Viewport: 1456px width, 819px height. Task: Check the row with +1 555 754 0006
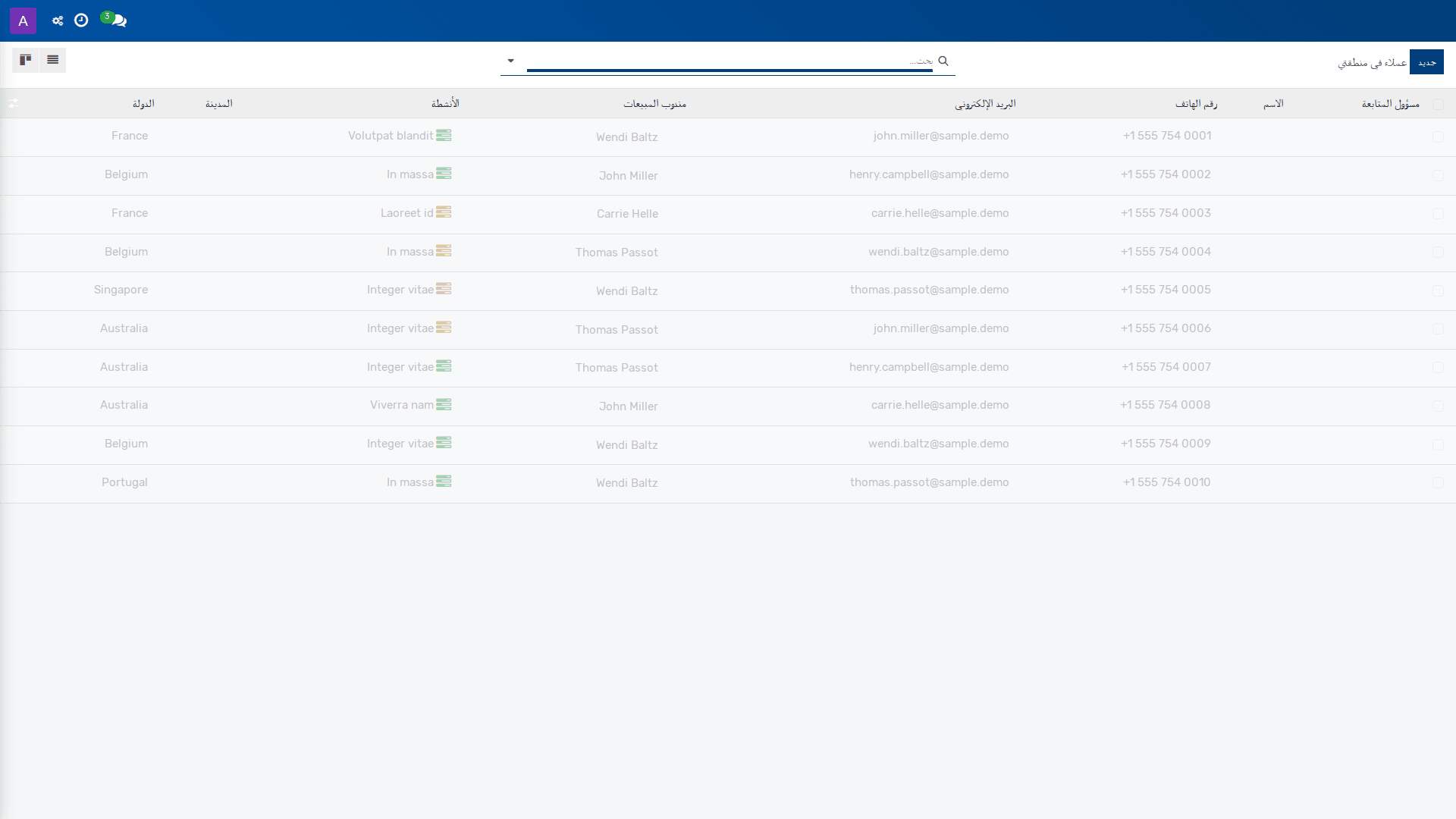(x=1438, y=329)
